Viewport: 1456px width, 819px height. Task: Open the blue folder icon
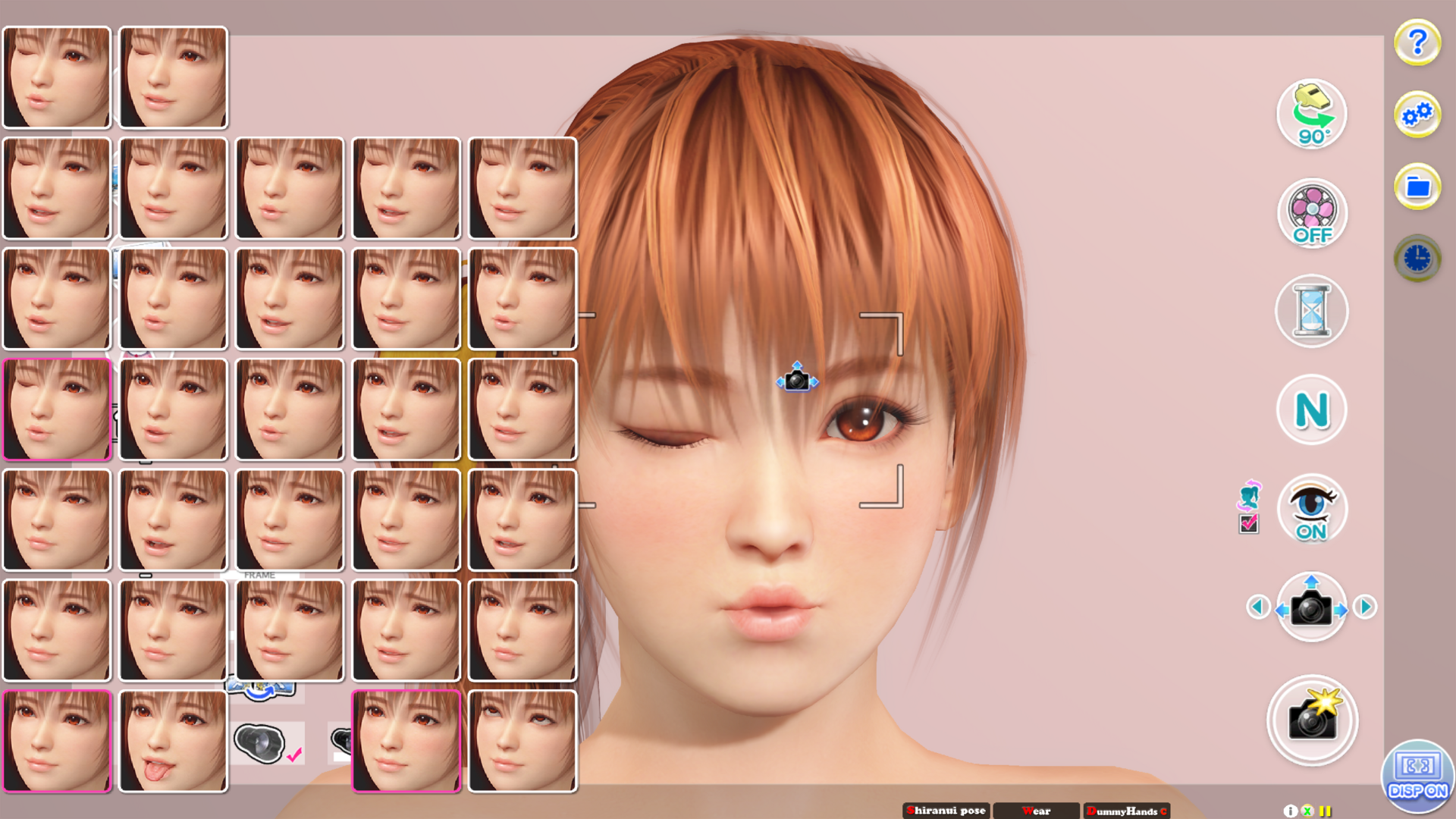(1417, 187)
